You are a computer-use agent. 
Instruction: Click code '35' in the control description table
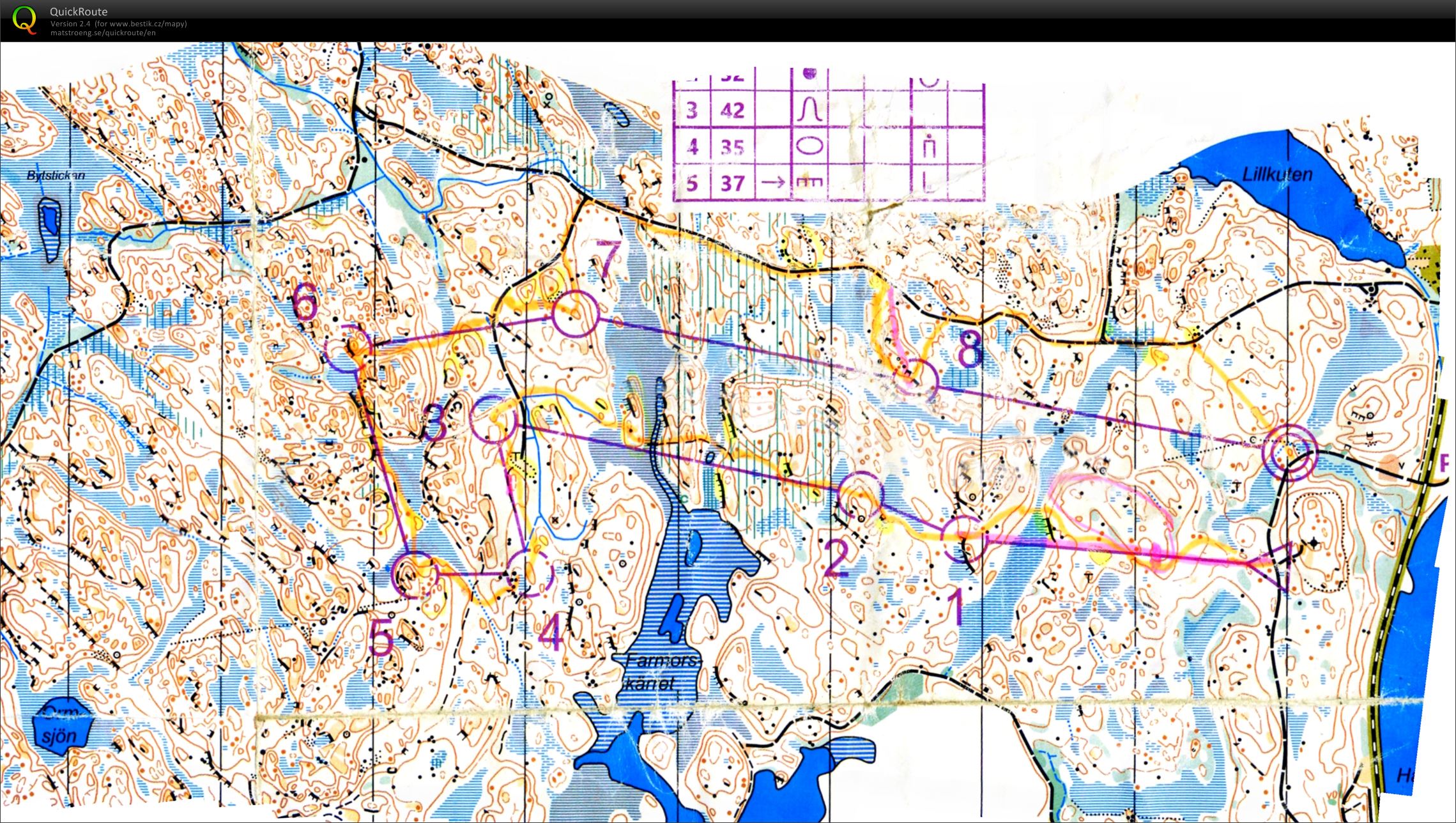coord(733,148)
